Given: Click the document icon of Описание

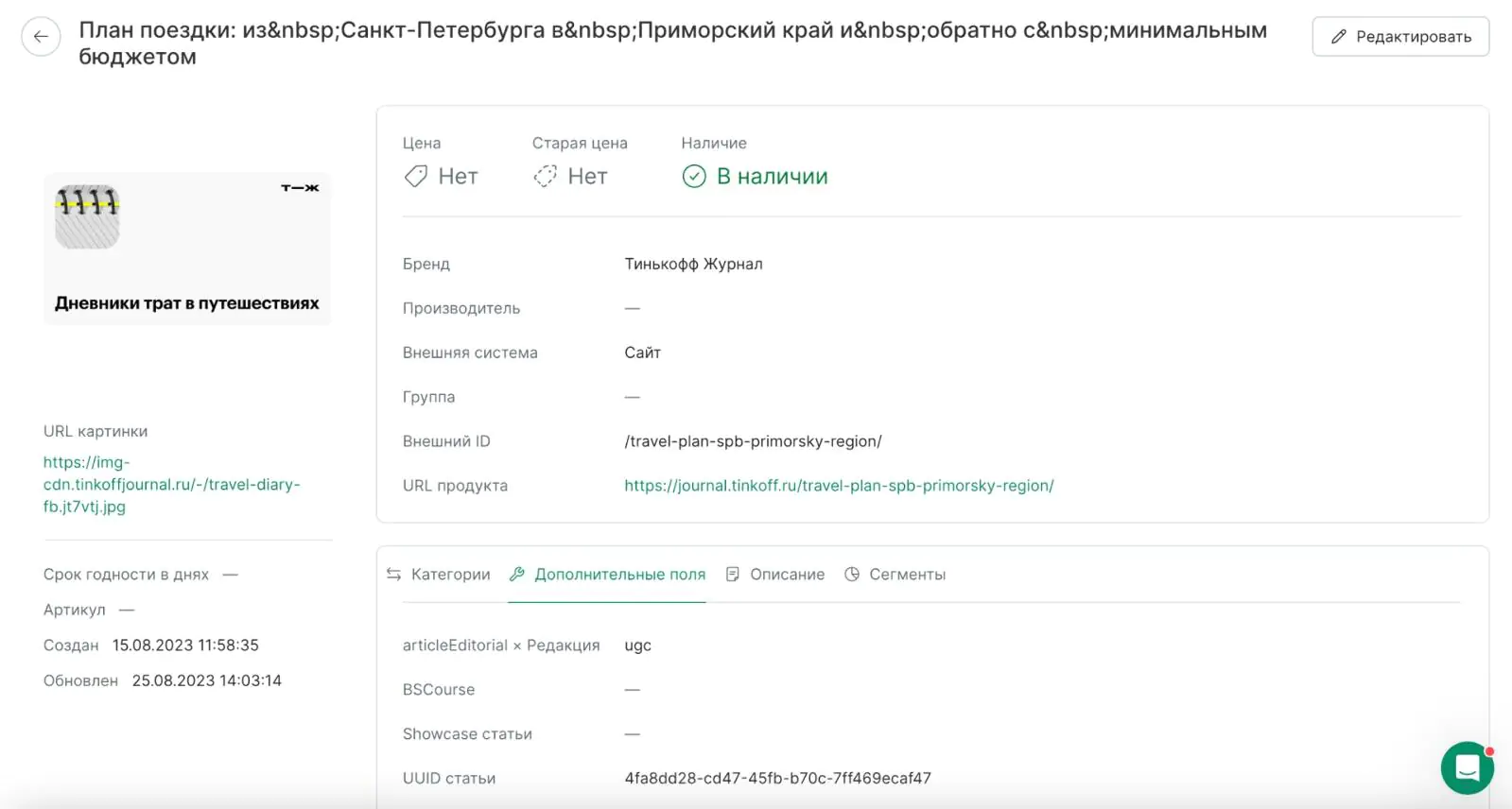Looking at the screenshot, I should [x=733, y=575].
